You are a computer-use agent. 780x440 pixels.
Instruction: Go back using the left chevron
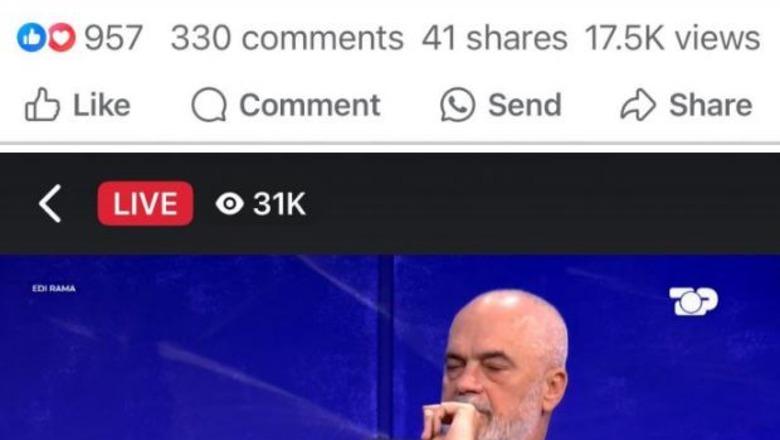pyautogui.click(x=50, y=203)
